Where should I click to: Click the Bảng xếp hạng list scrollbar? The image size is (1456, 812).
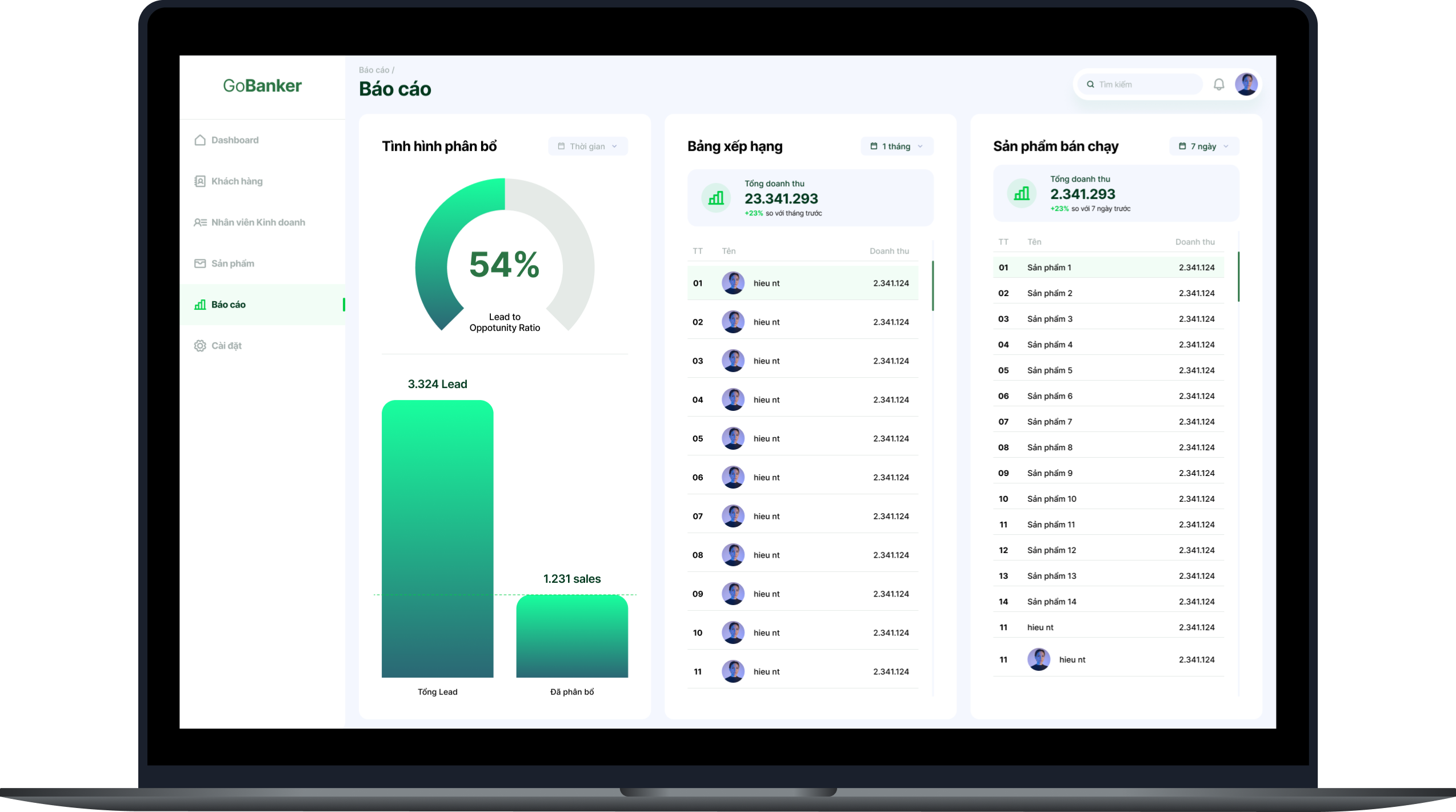pos(933,286)
